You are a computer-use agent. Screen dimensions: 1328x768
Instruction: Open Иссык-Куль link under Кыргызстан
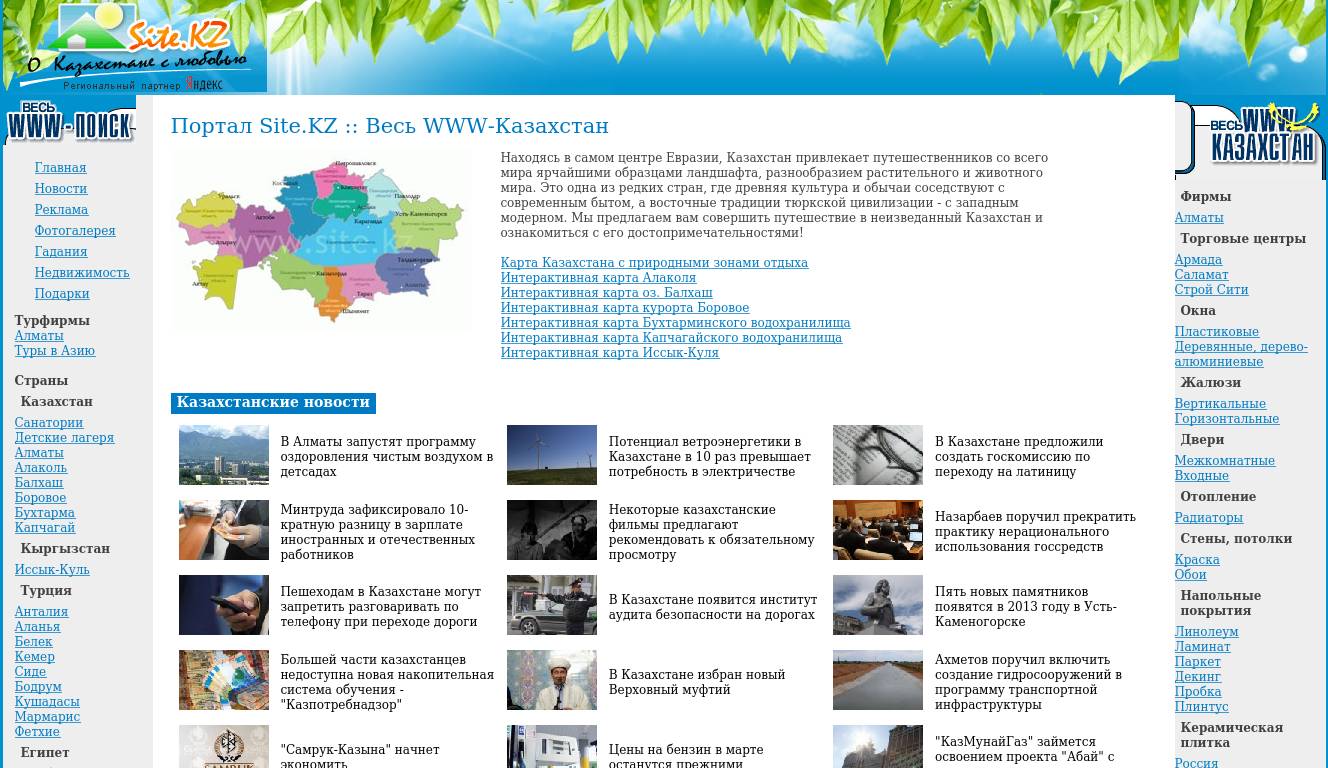tap(52, 570)
